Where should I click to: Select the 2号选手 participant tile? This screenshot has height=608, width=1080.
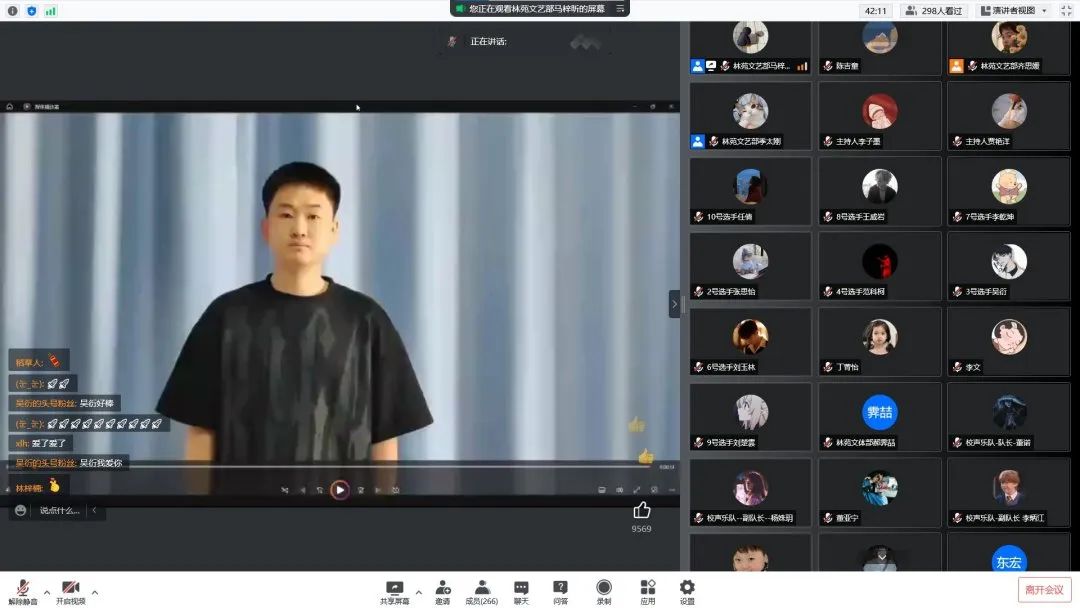click(x=750, y=266)
